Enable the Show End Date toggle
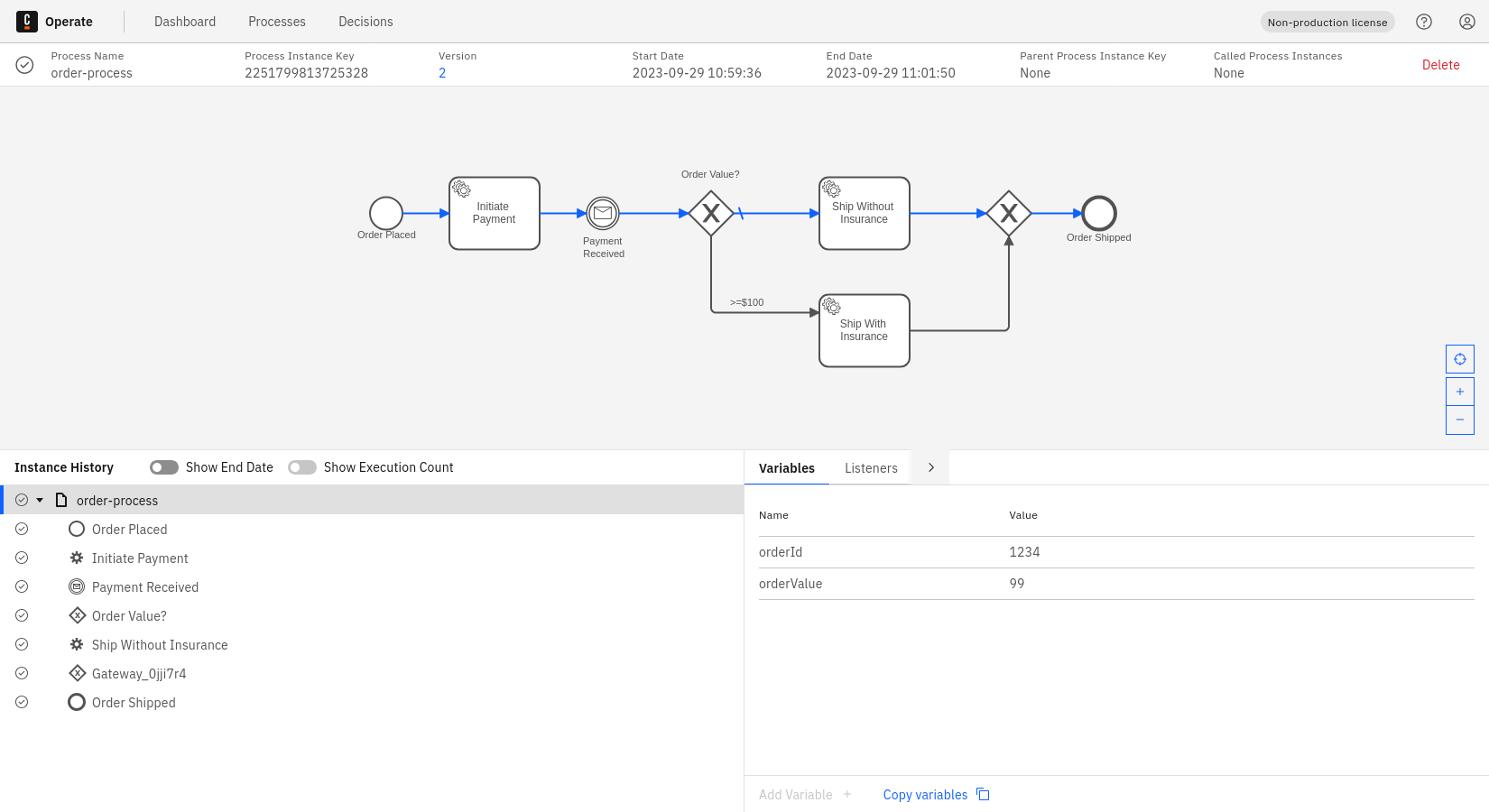 (164, 467)
